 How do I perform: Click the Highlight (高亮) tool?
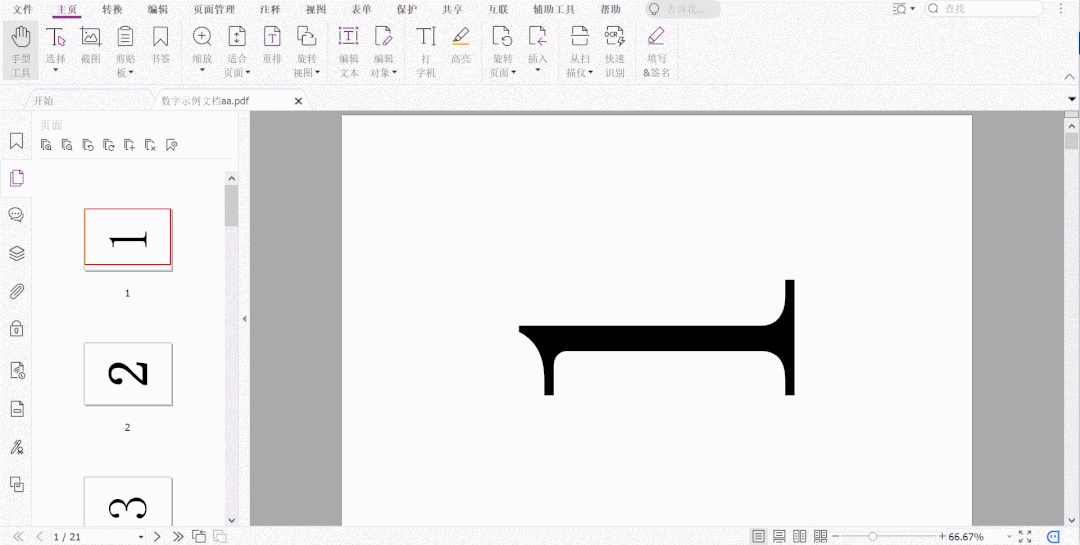pyautogui.click(x=460, y=51)
